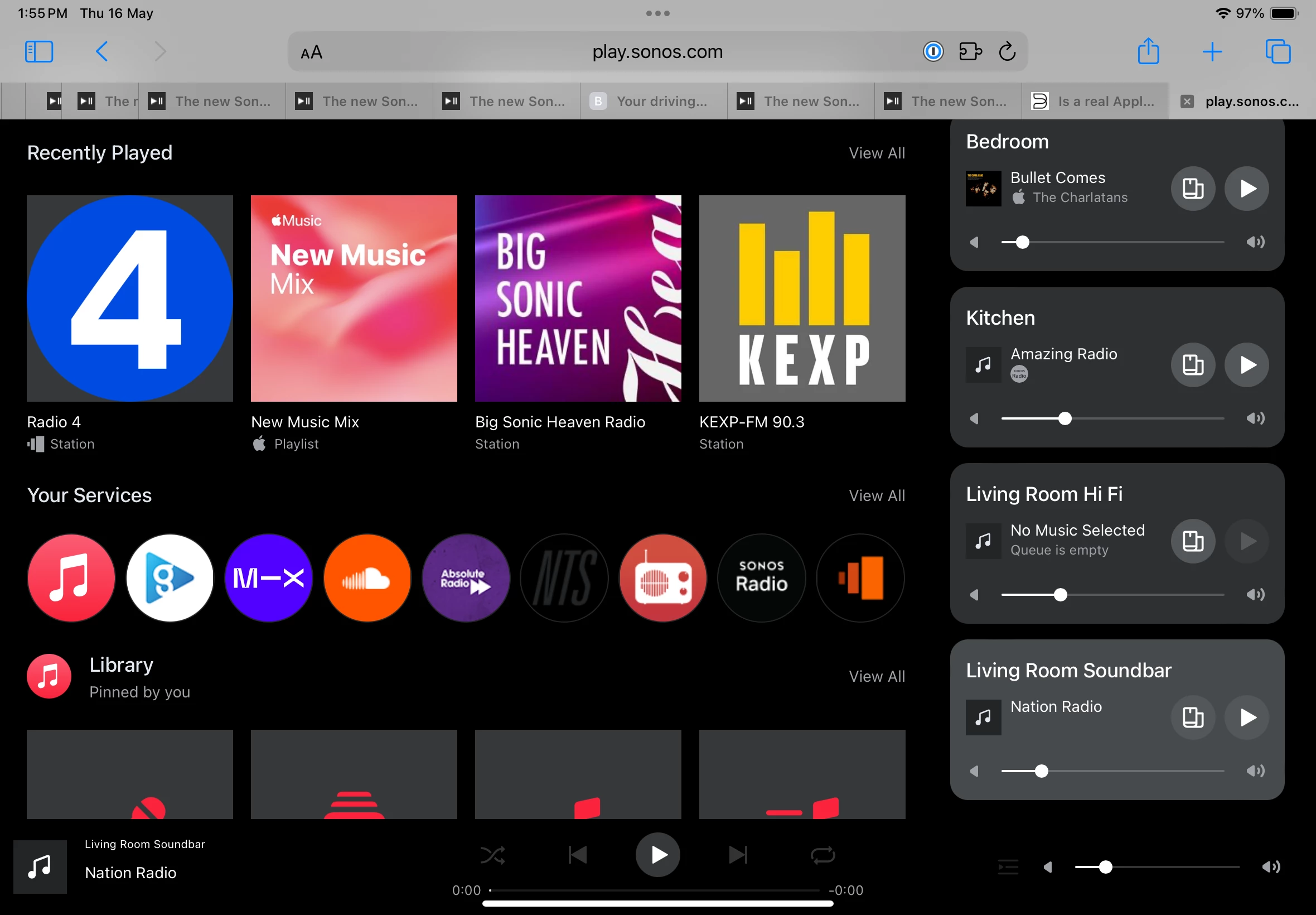1316x915 pixels.
Task: Open the orange BBC Sounds service icon
Action: [x=860, y=578]
